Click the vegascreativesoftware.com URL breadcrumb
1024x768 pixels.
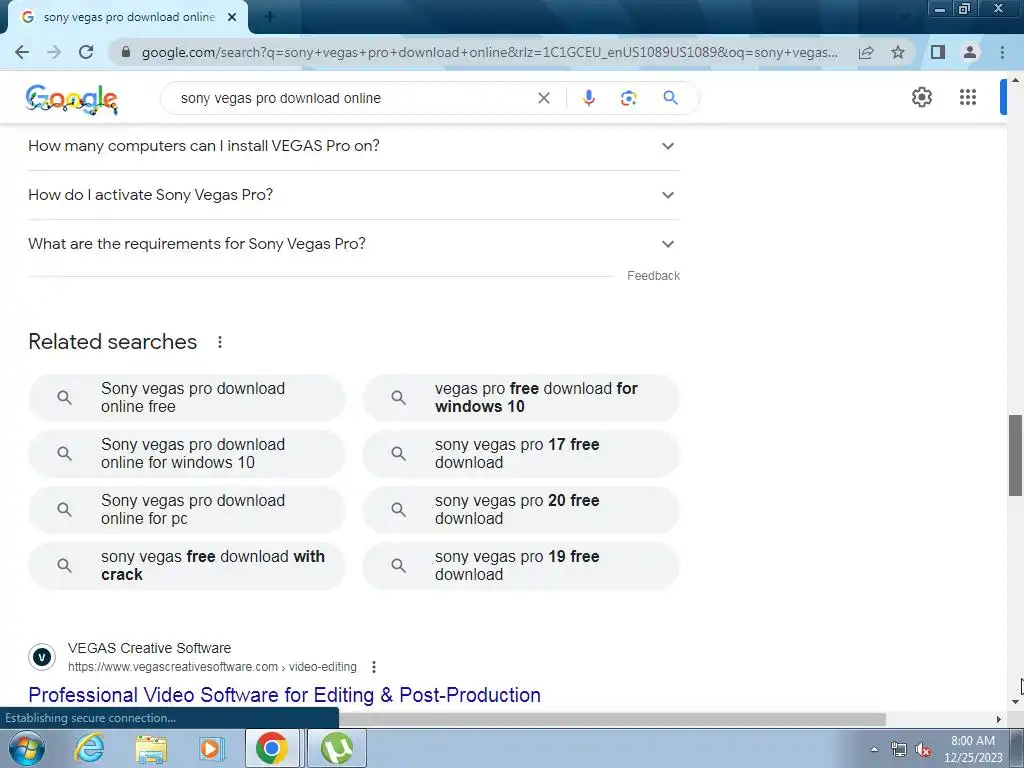(212, 667)
